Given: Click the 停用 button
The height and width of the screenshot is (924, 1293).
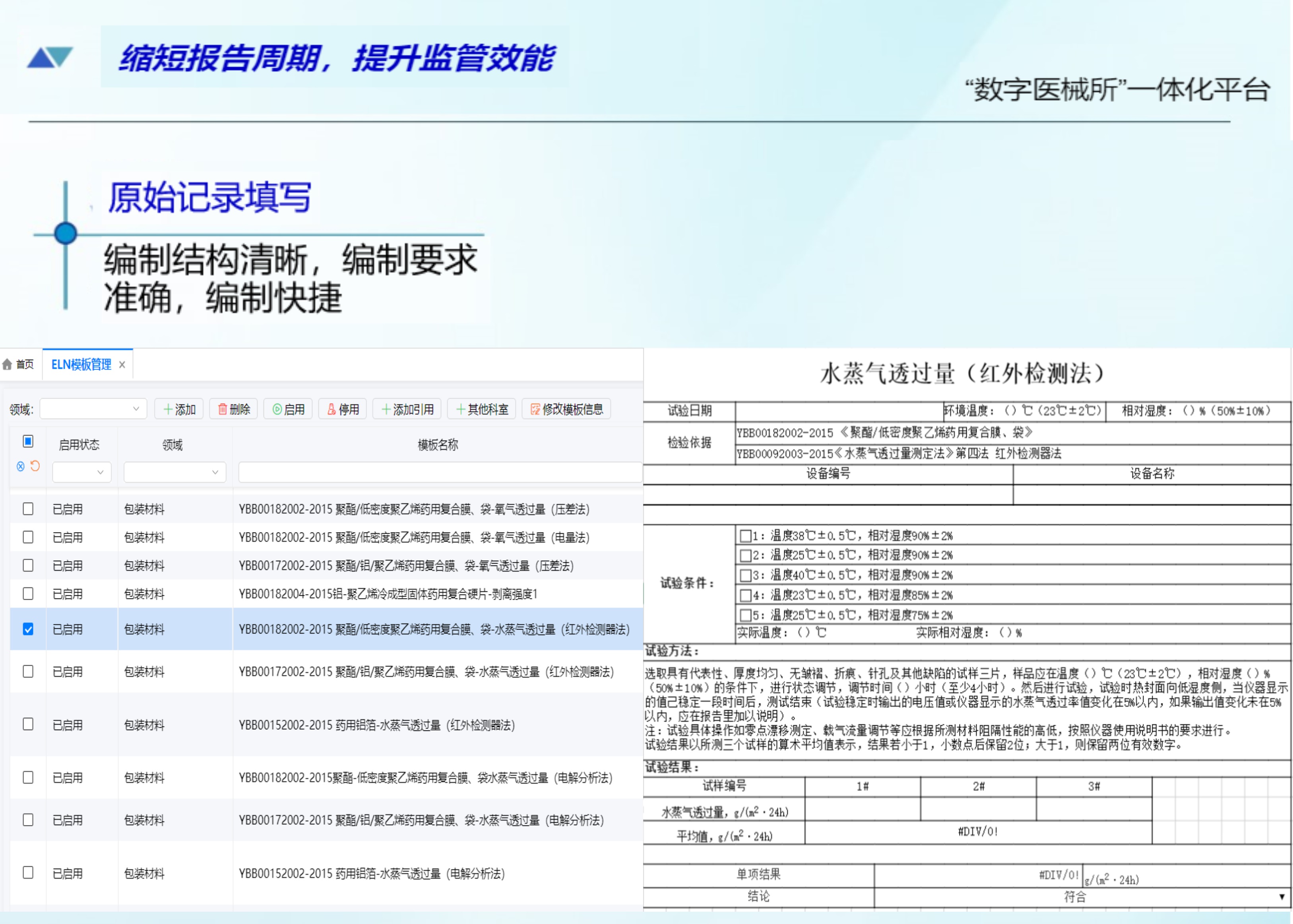Looking at the screenshot, I should tap(343, 409).
